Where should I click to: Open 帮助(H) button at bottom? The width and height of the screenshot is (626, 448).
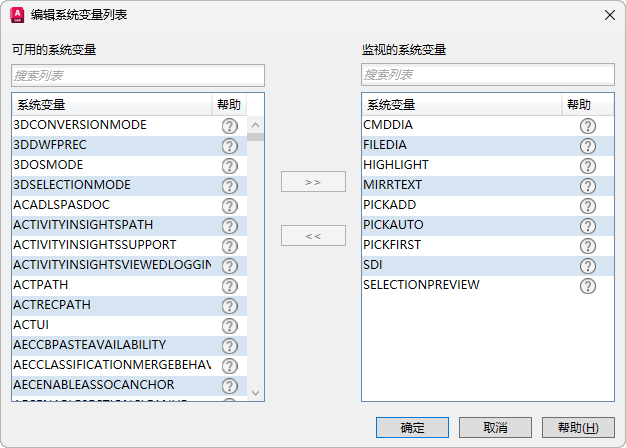pos(578,427)
